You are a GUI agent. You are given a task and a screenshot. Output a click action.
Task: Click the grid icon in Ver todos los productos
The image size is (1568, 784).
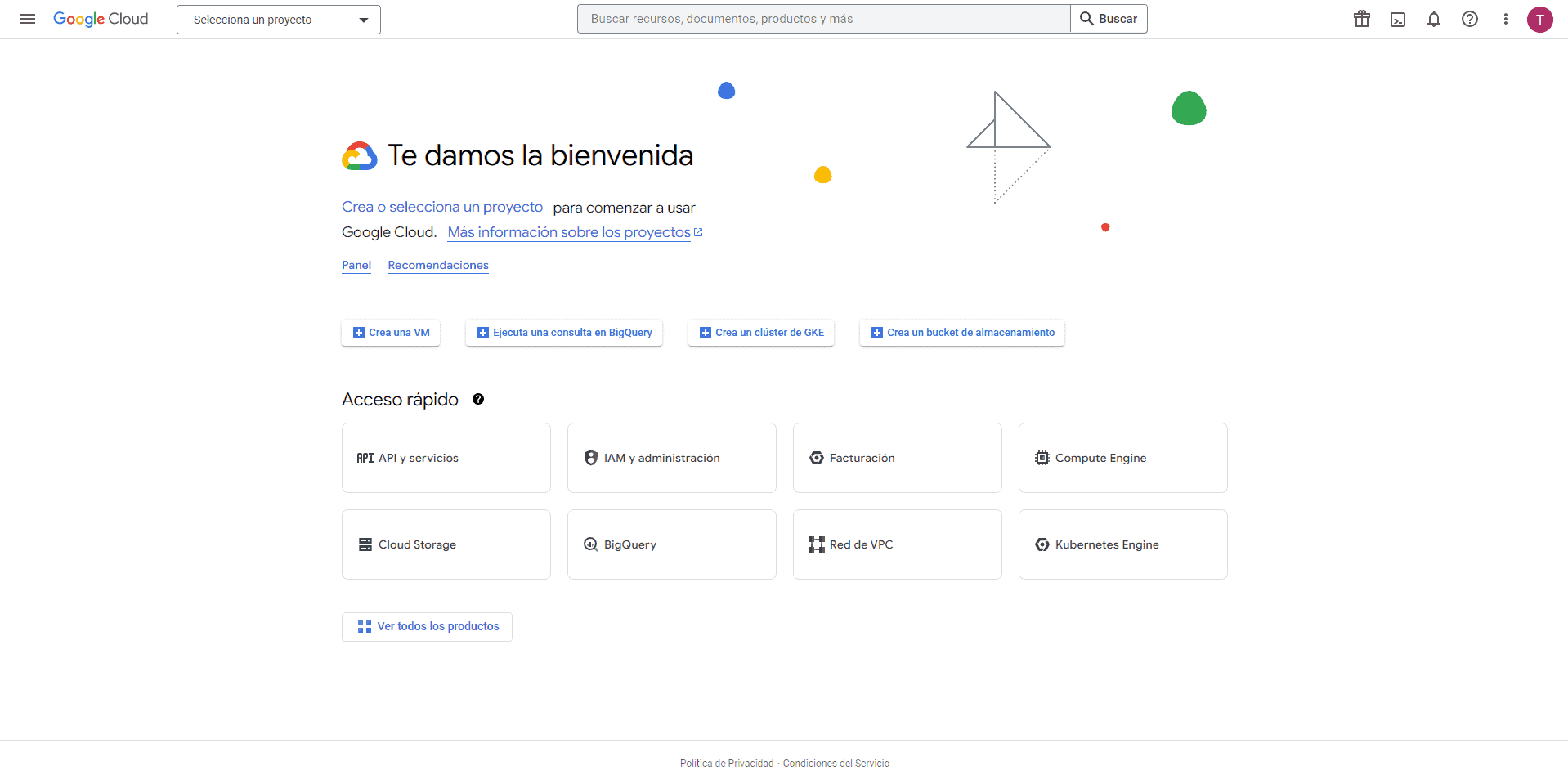[x=365, y=626]
